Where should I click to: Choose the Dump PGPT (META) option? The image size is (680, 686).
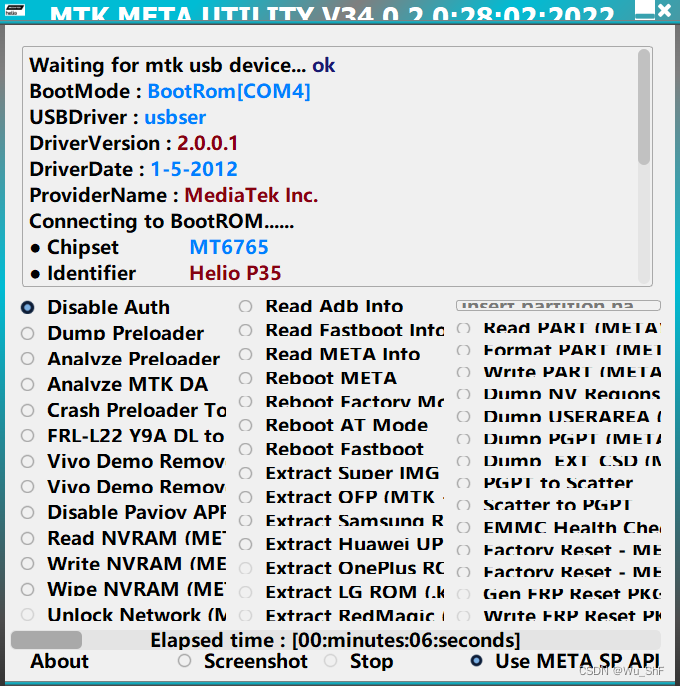click(x=559, y=439)
